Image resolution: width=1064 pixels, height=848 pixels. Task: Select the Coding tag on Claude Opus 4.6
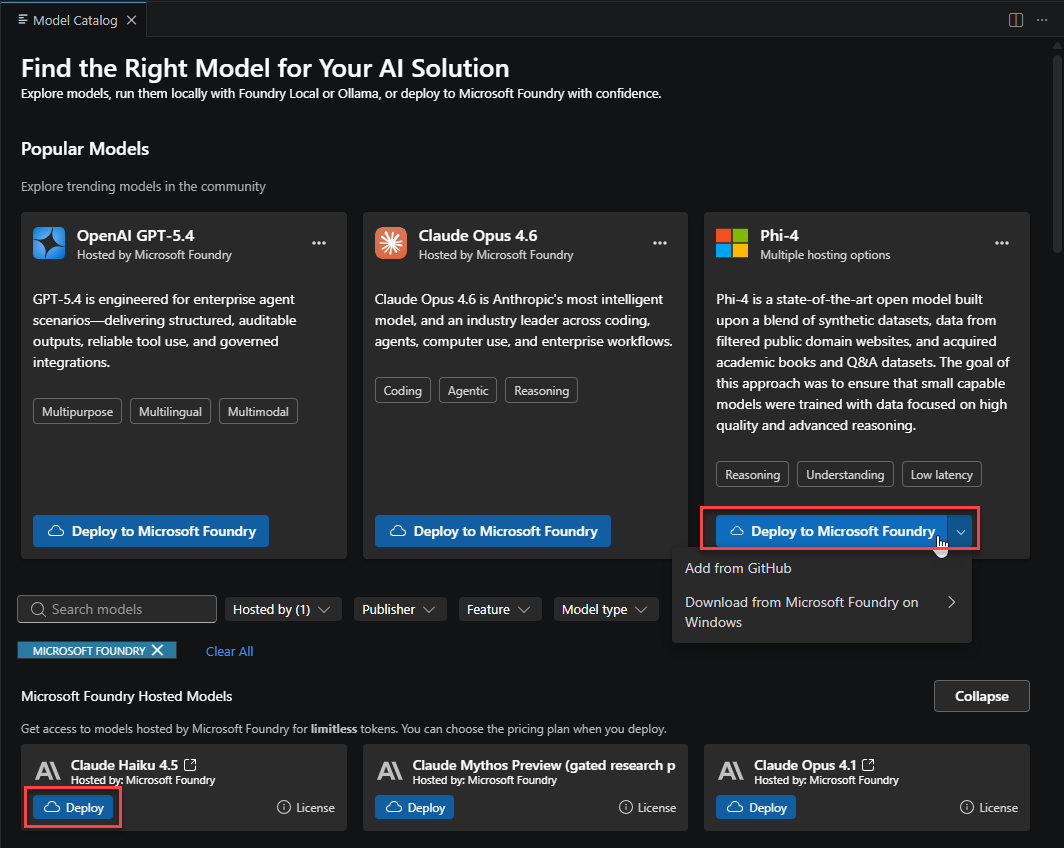402,390
